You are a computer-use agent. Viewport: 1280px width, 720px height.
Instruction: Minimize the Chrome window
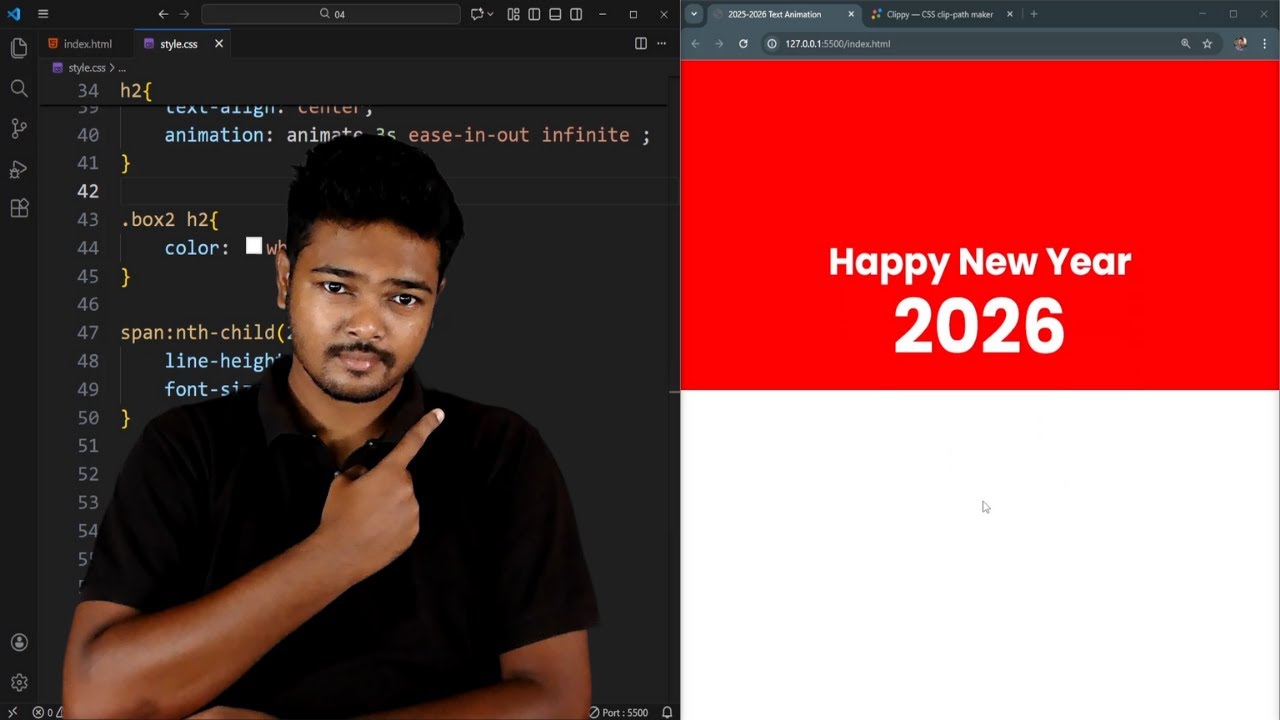point(1202,14)
